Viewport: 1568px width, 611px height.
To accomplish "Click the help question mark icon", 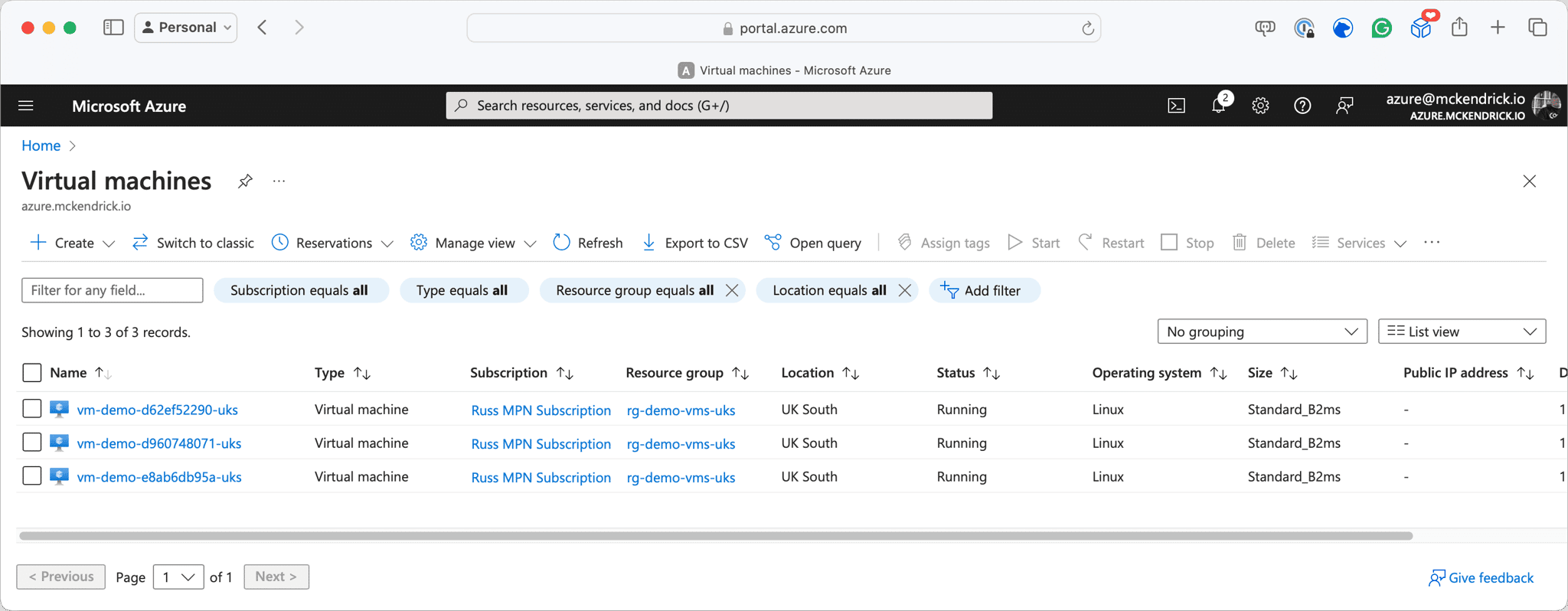I will [x=1302, y=106].
